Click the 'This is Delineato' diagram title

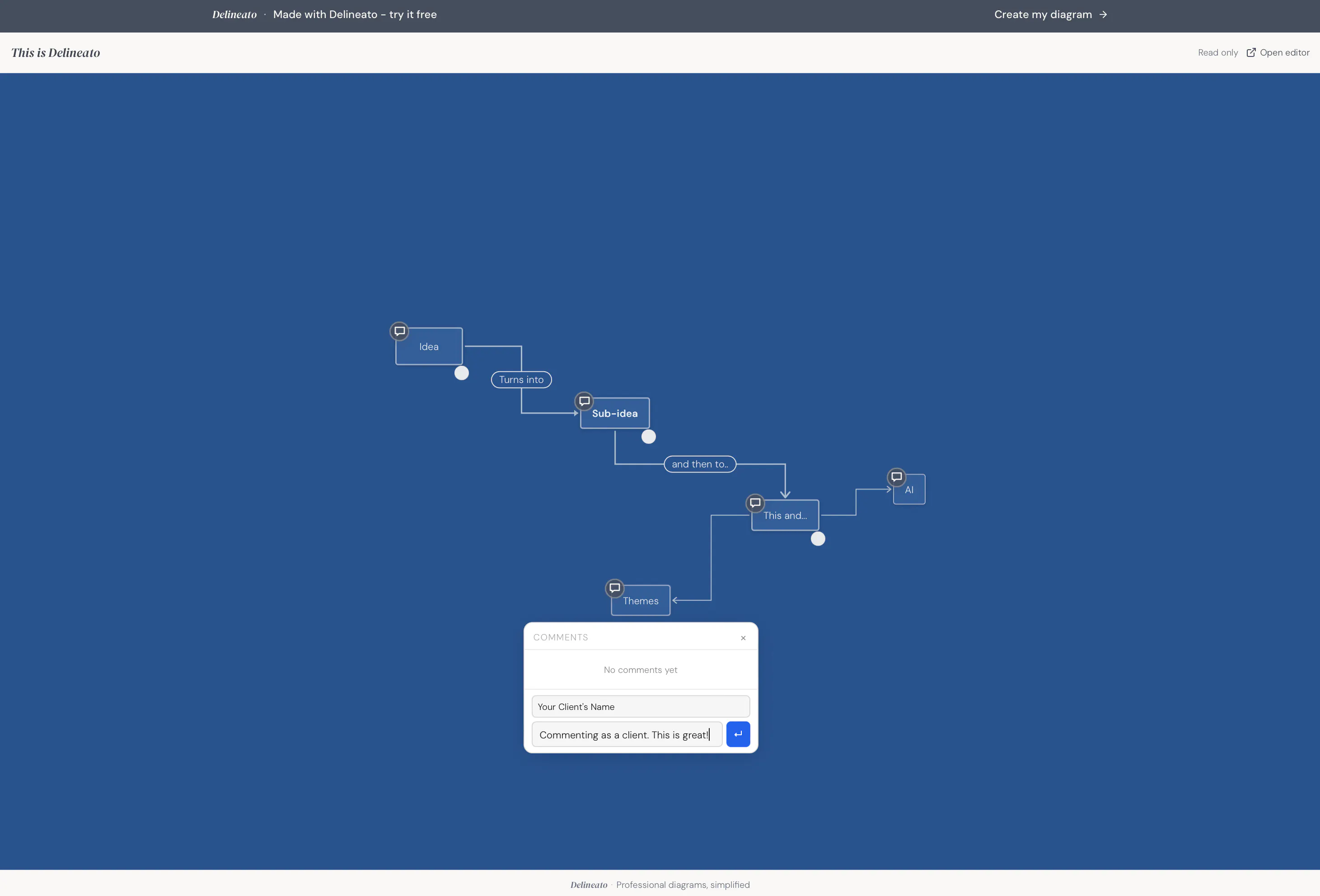click(56, 53)
